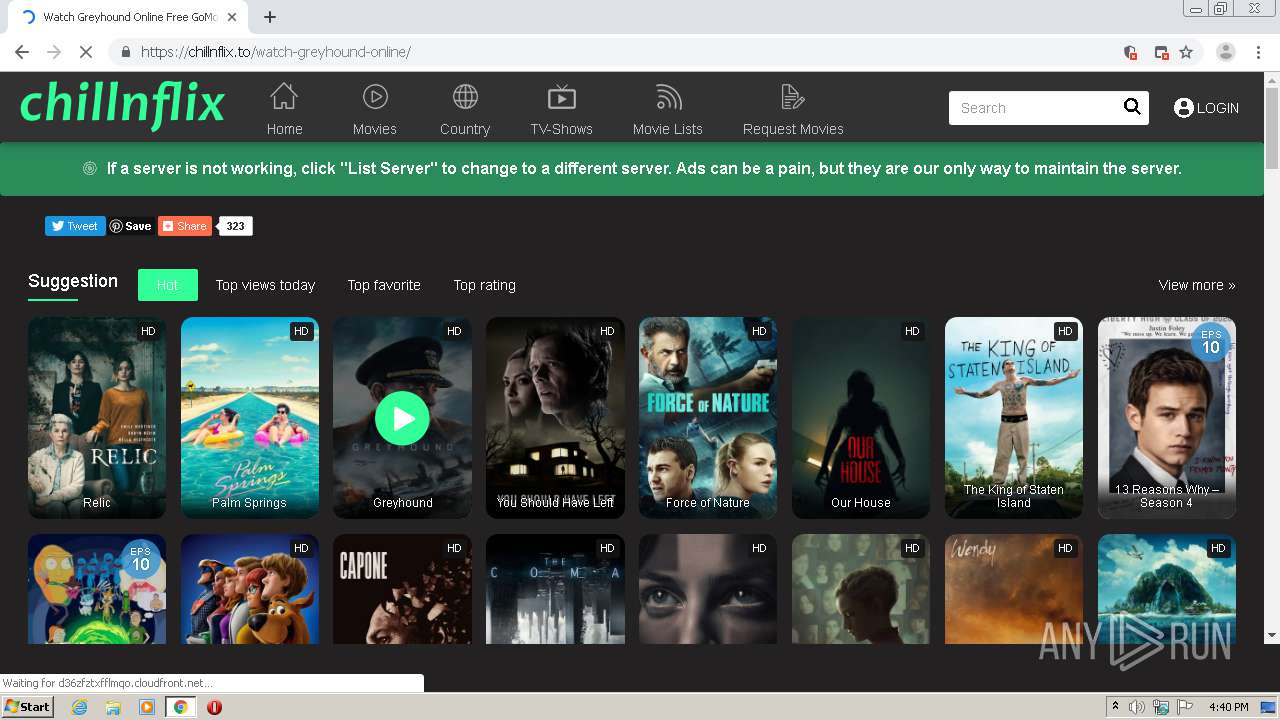Open Chrome three-dot menu
This screenshot has width=1280, height=720.
1258,52
